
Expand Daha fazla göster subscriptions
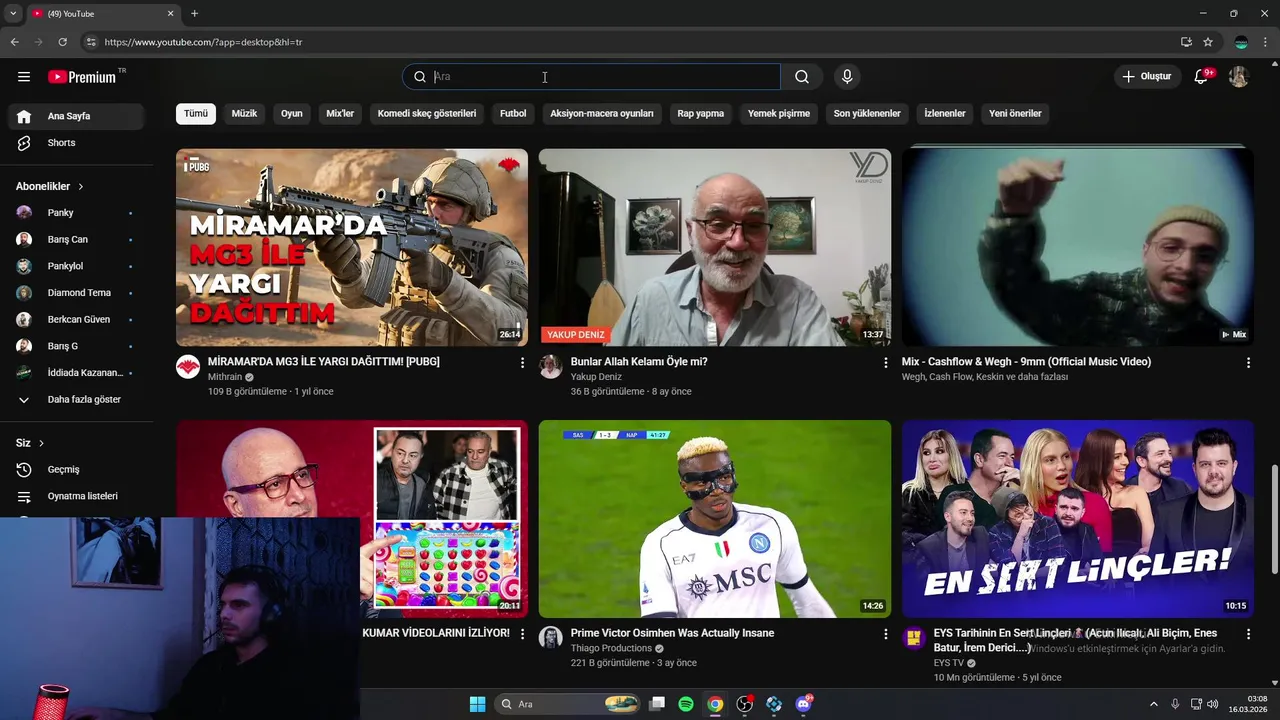[x=76, y=400]
